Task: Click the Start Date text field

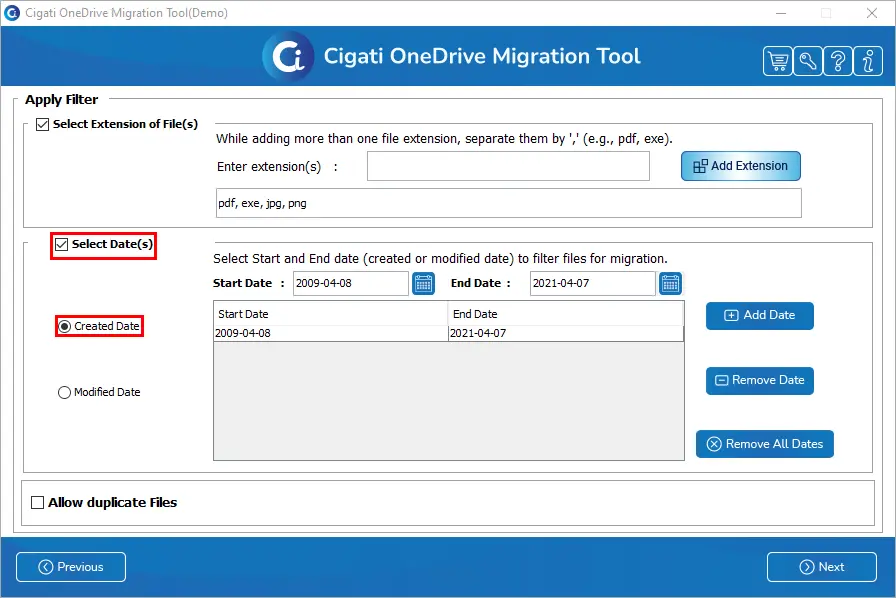Action: tap(351, 284)
